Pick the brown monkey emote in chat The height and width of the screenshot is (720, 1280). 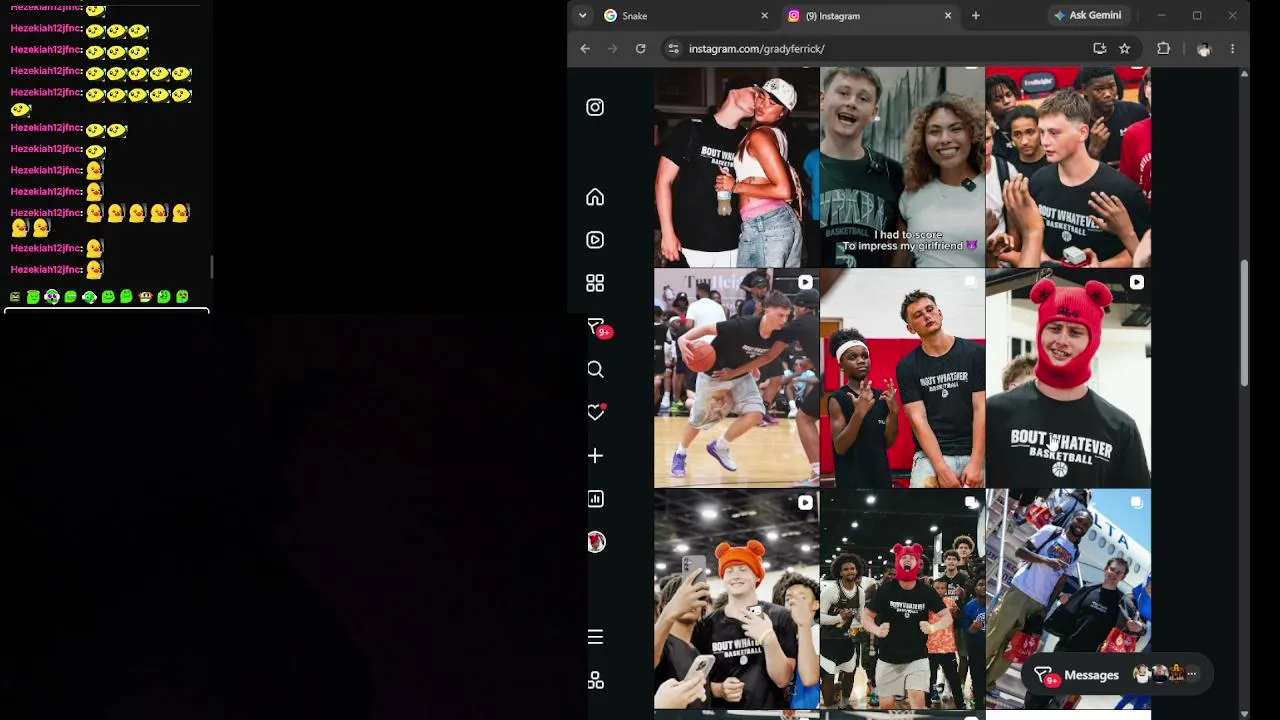click(x=145, y=297)
